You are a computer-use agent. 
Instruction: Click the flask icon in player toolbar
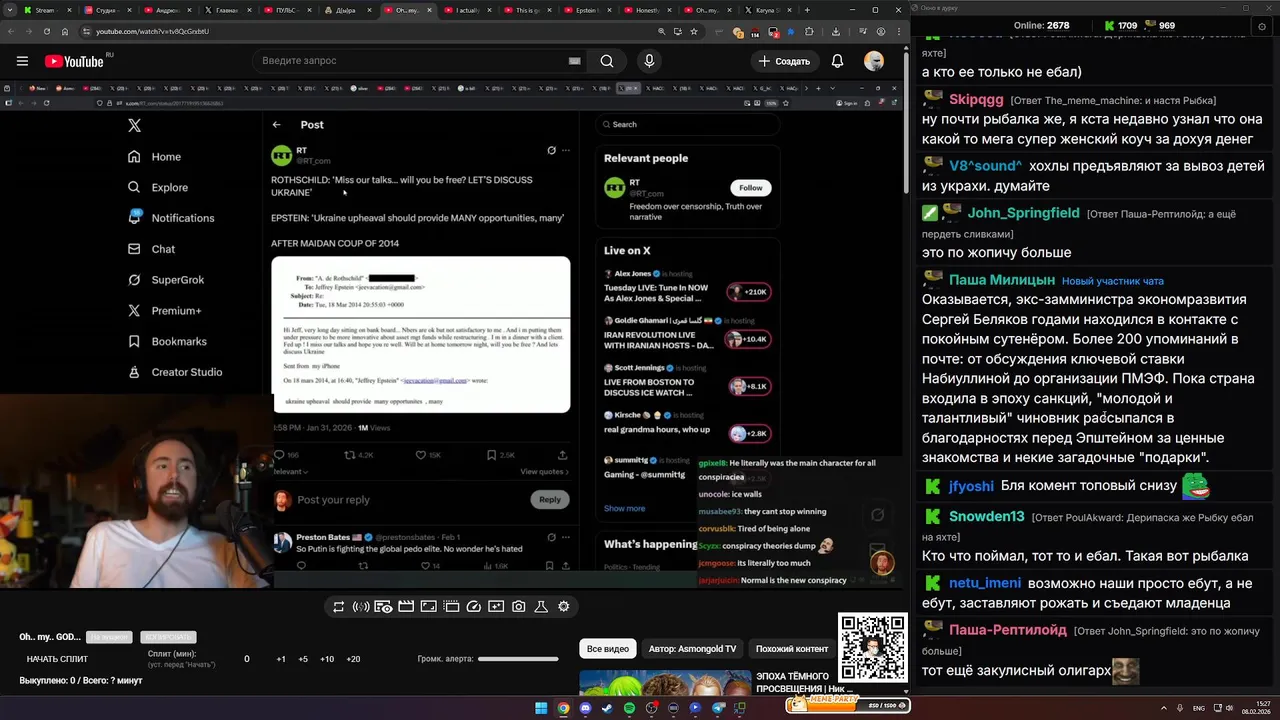541,606
